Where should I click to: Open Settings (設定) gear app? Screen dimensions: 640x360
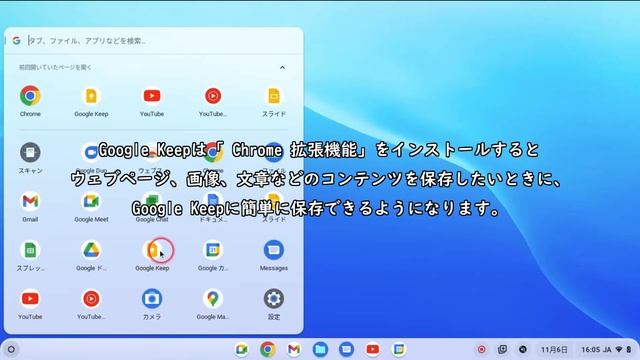pyautogui.click(x=273, y=299)
